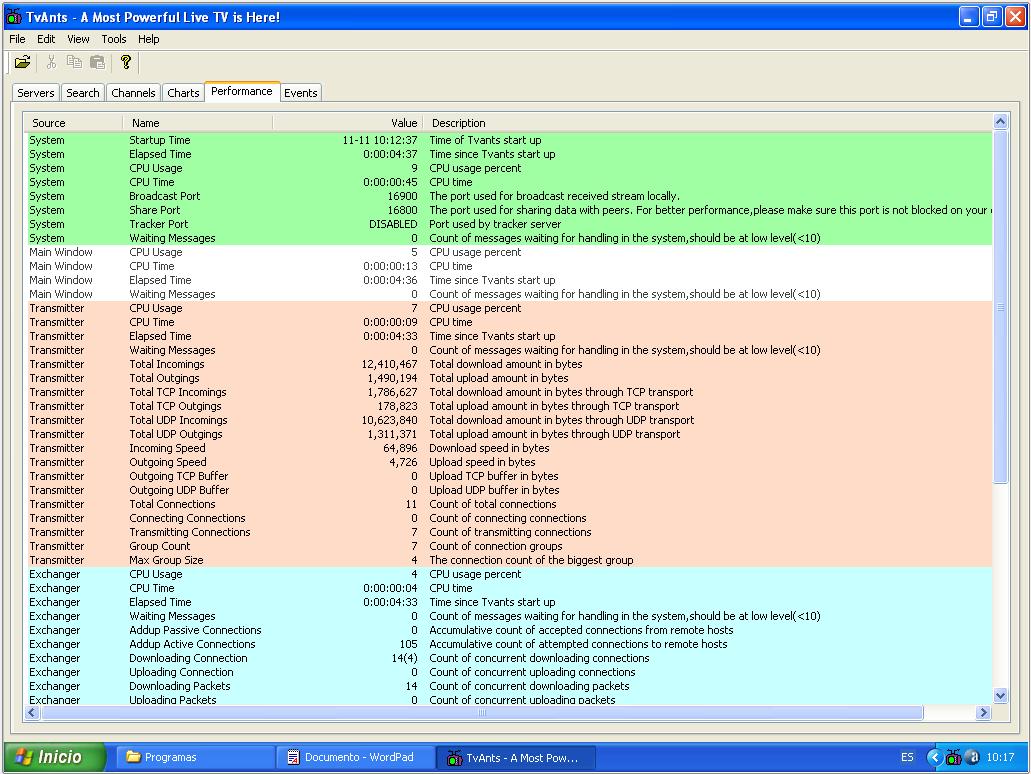Viewport: 1031px width, 774px height.
Task: Click the taskbar clock showing 10:17
Action: (x=1000, y=758)
